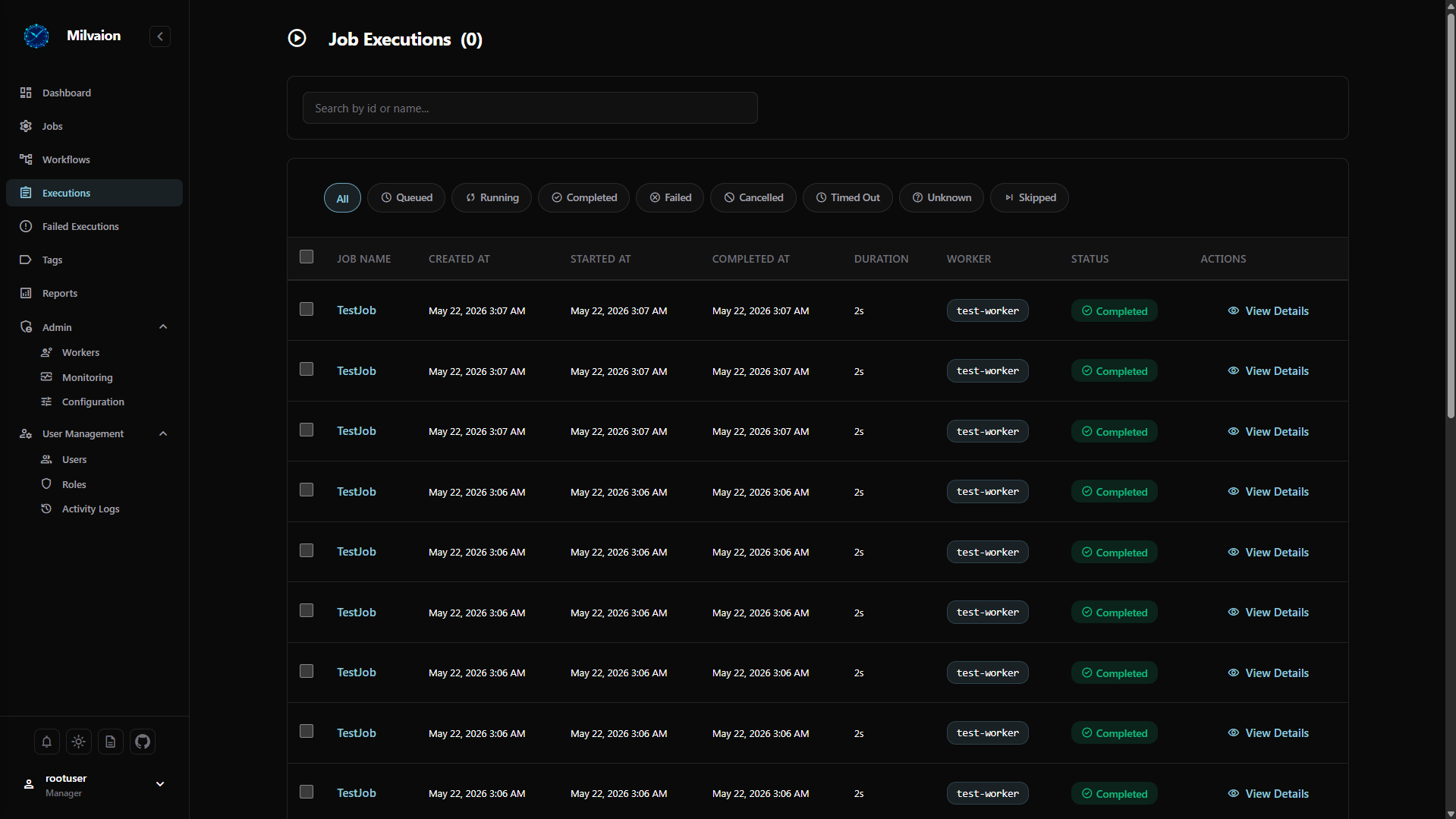
Task: Filter executions by Unknown status
Action: pos(942,198)
